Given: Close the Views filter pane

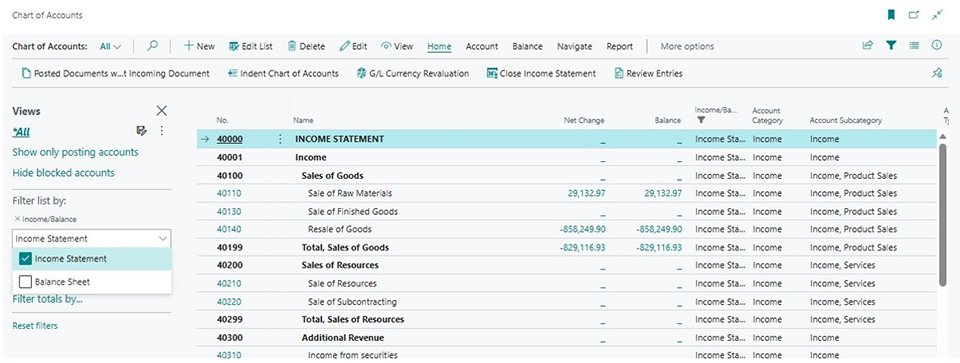Looking at the screenshot, I should 162,111.
